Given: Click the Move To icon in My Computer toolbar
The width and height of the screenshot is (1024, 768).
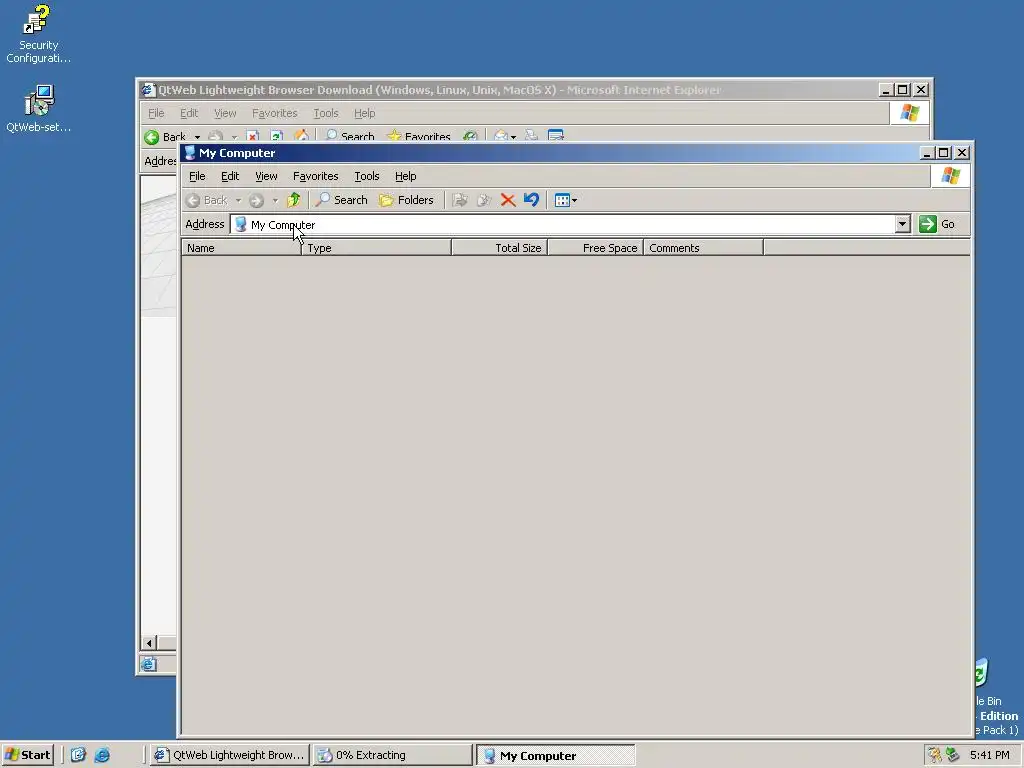Looking at the screenshot, I should coord(460,200).
